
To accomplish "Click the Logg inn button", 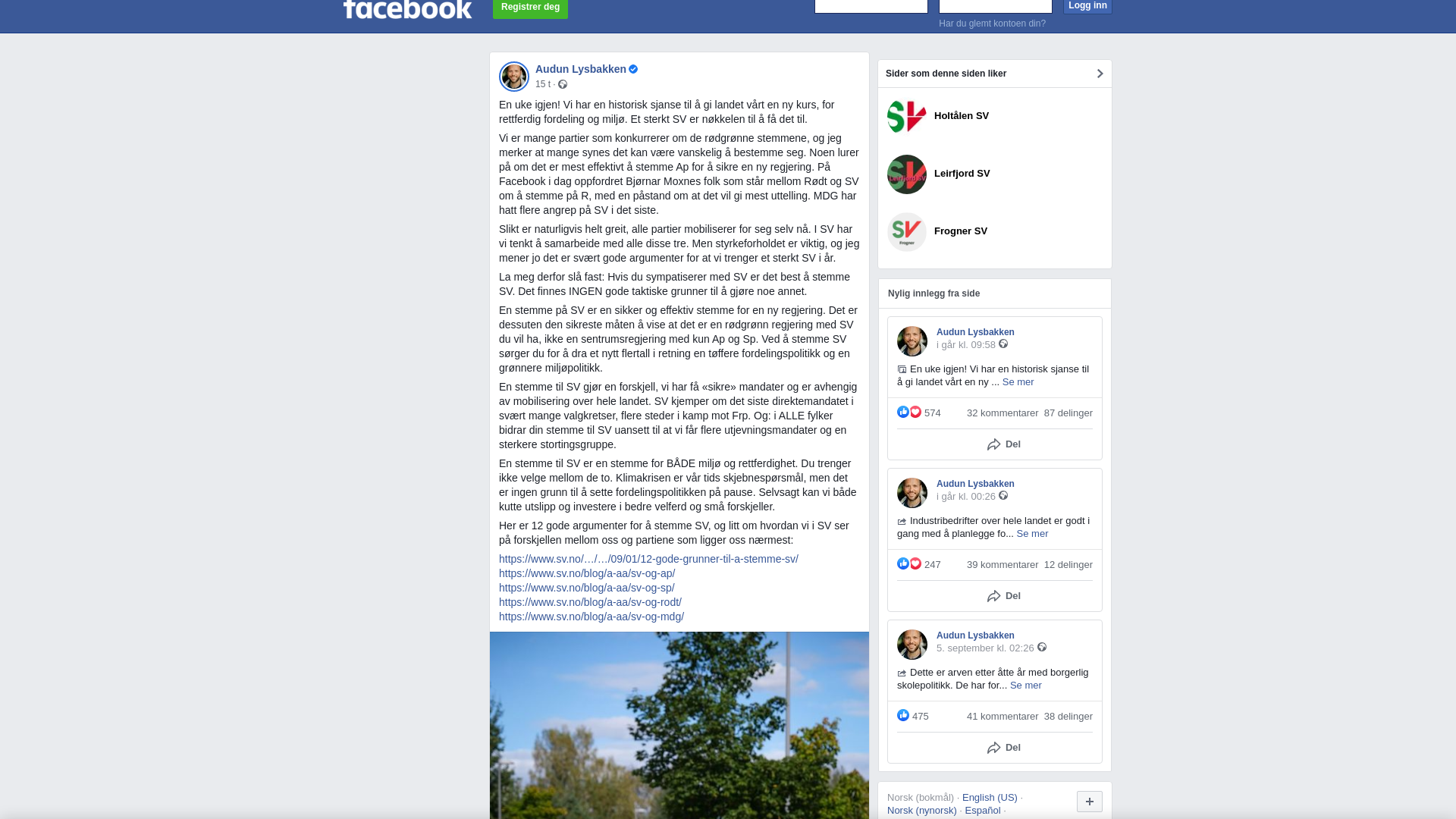I will (1087, 6).
